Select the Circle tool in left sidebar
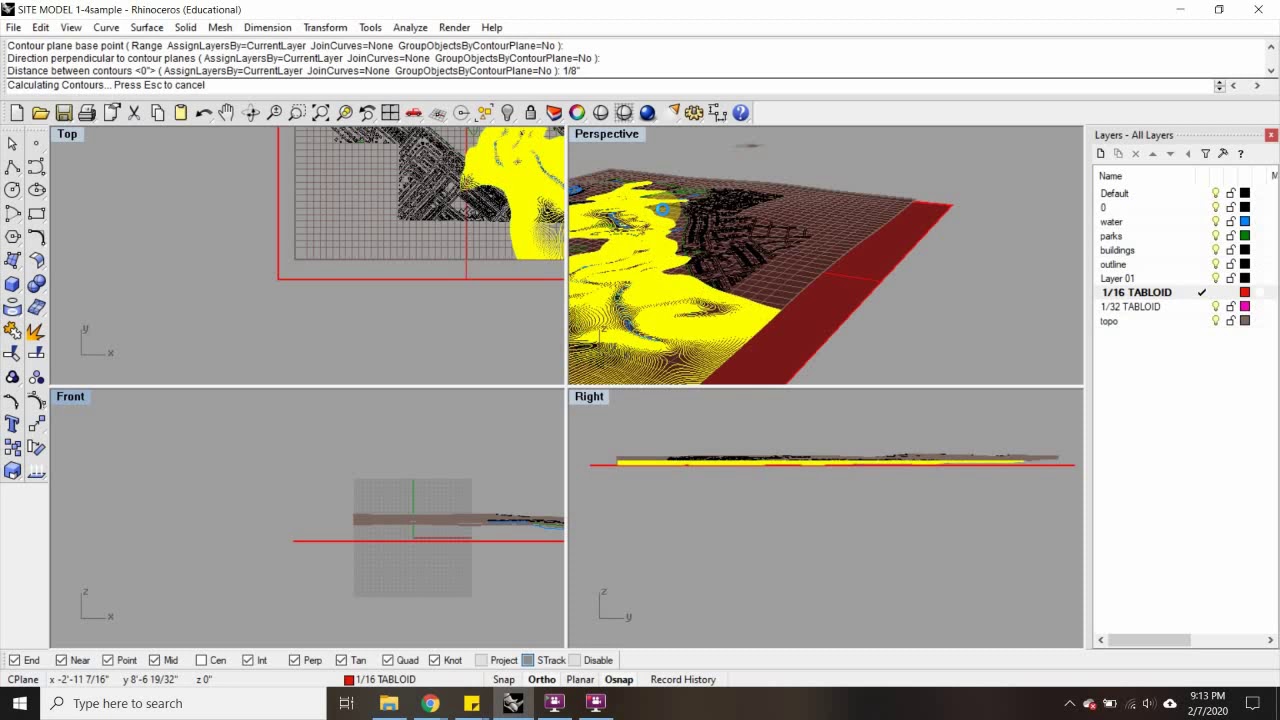 click(13, 190)
